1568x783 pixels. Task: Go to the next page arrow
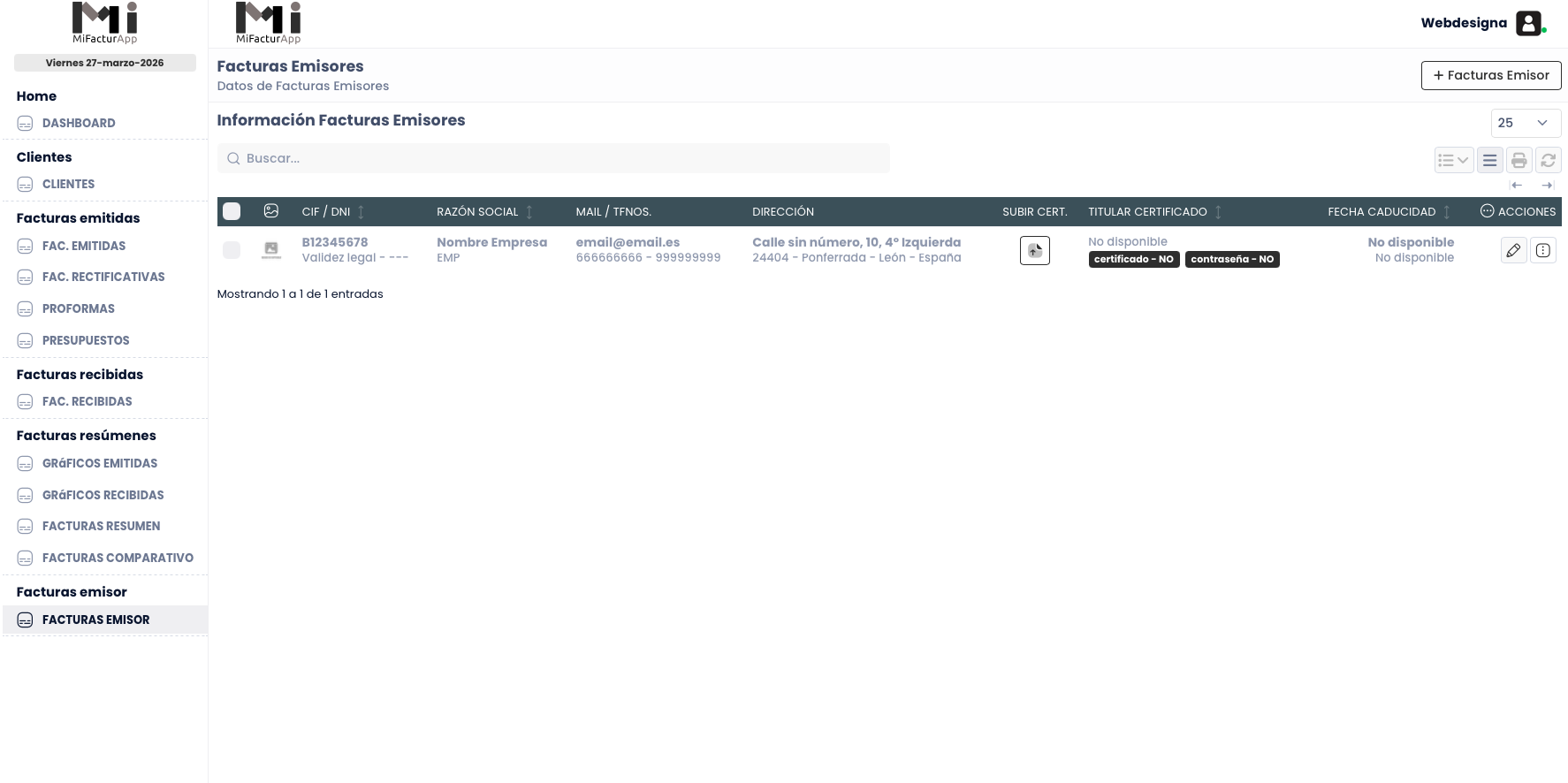1547,185
